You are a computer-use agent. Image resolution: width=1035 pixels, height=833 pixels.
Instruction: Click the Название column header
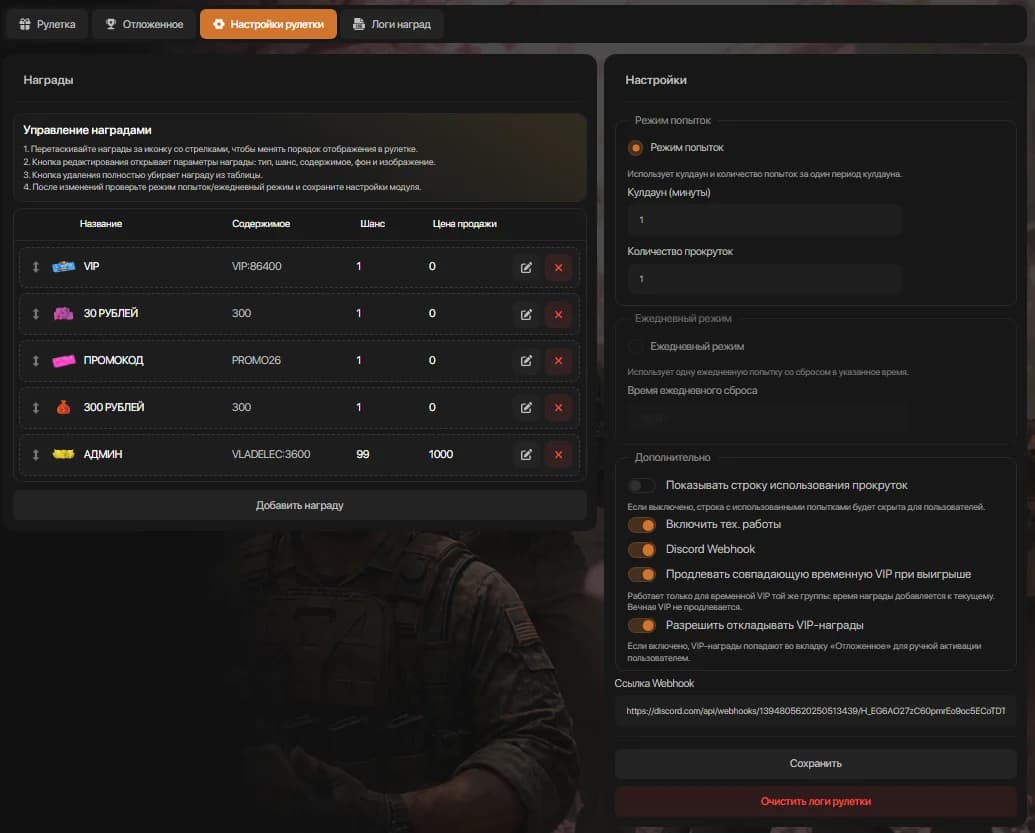101,224
